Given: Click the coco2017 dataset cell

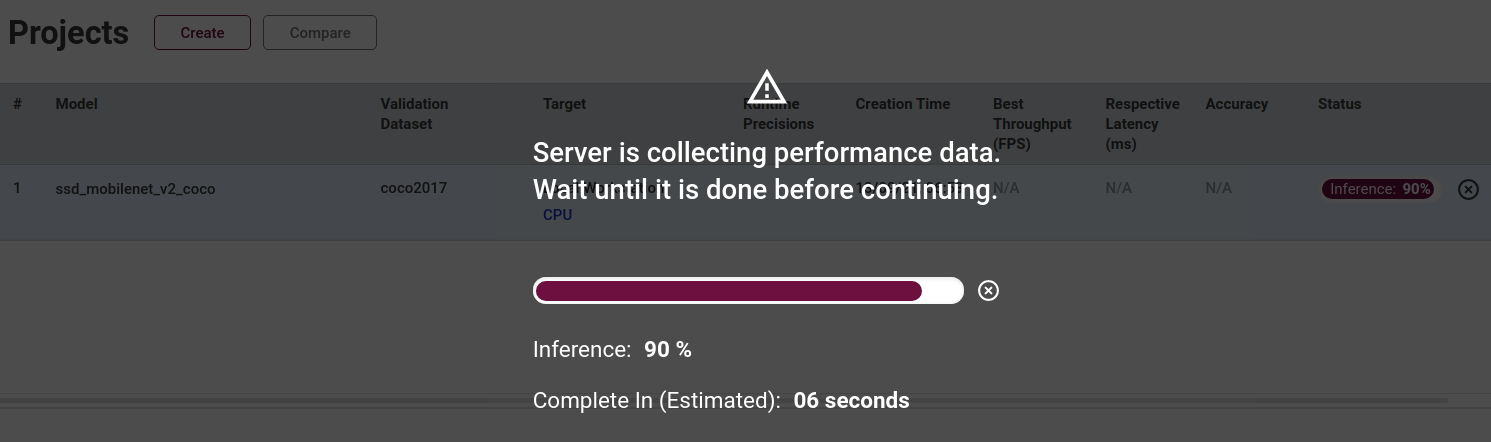Looking at the screenshot, I should 413,188.
